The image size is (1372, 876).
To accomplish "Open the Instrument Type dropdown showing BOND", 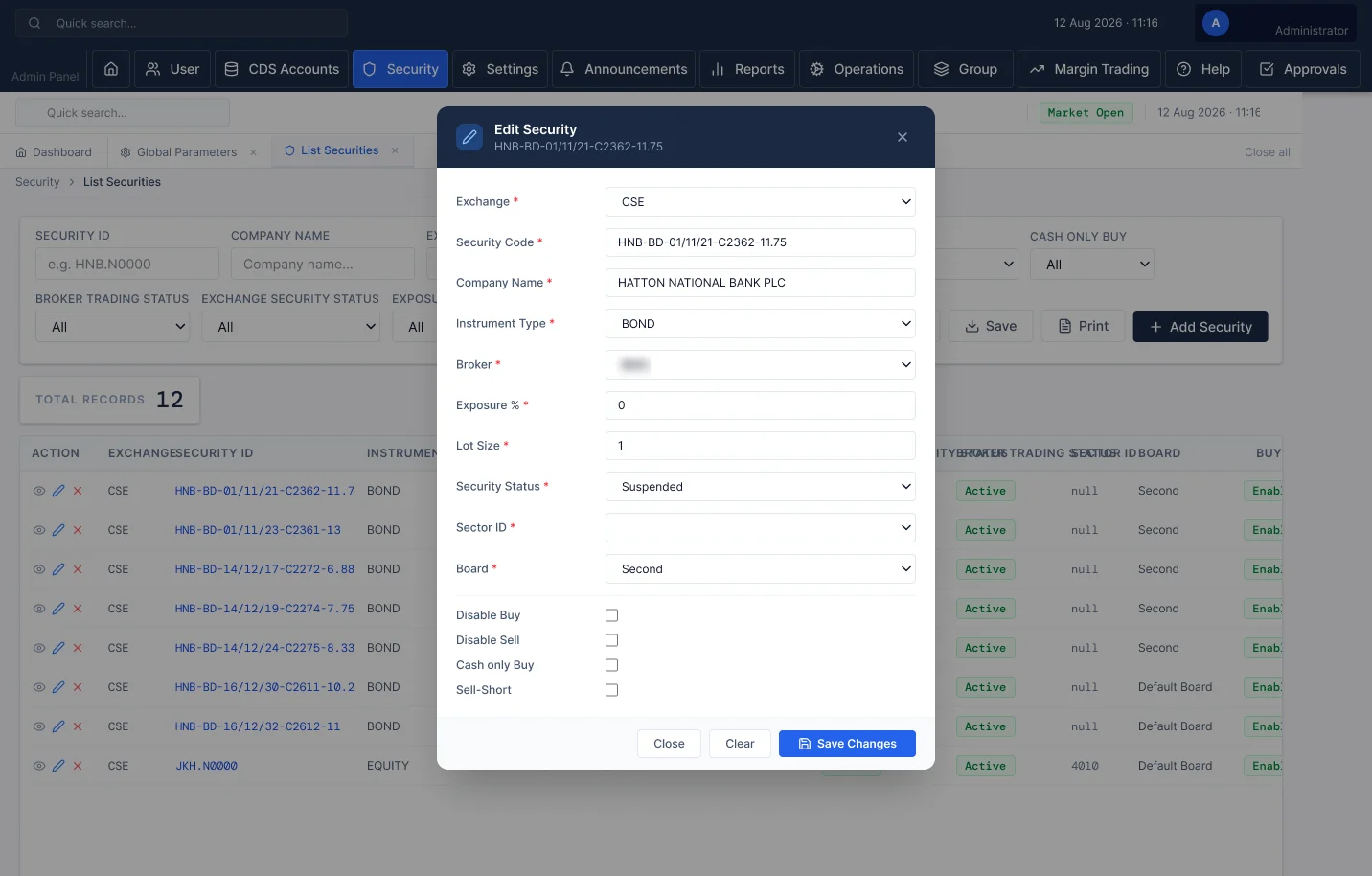I will pos(761,324).
